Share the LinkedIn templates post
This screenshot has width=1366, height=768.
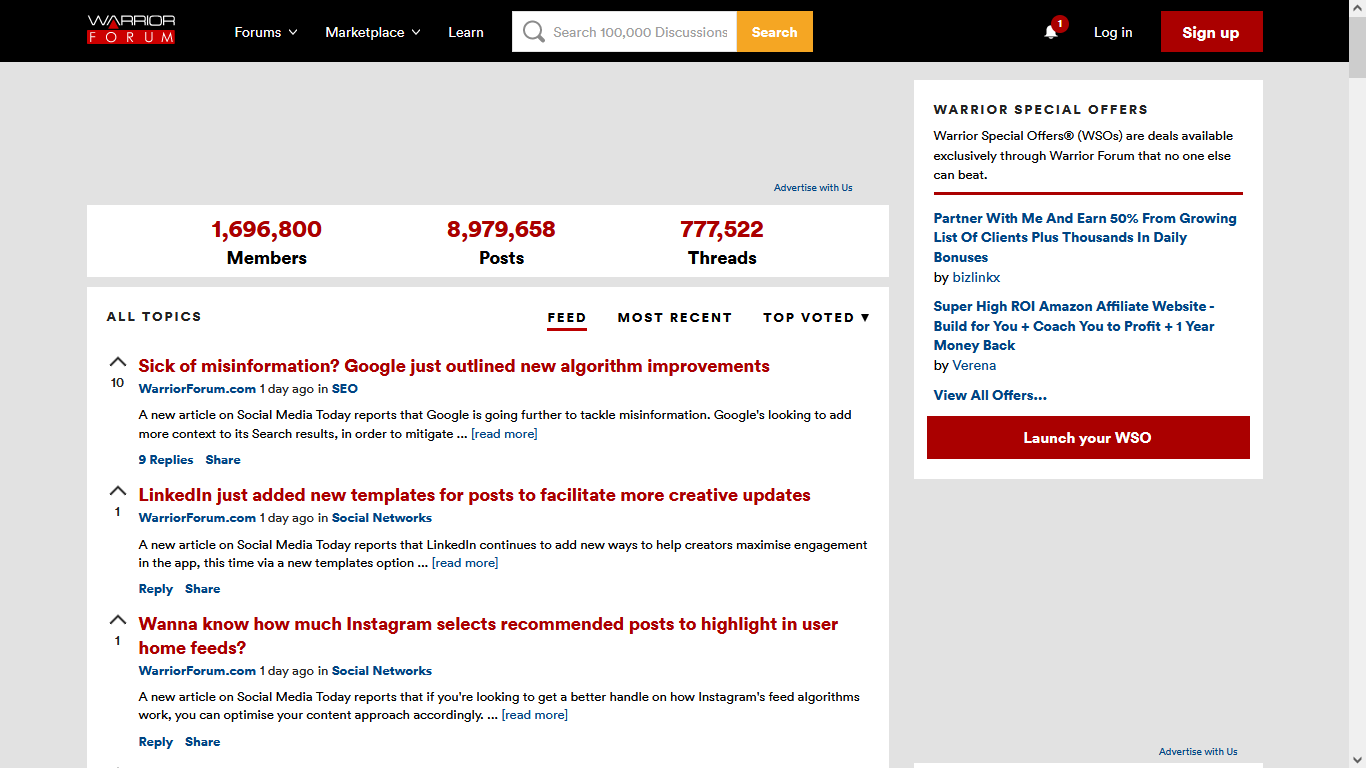click(x=203, y=589)
